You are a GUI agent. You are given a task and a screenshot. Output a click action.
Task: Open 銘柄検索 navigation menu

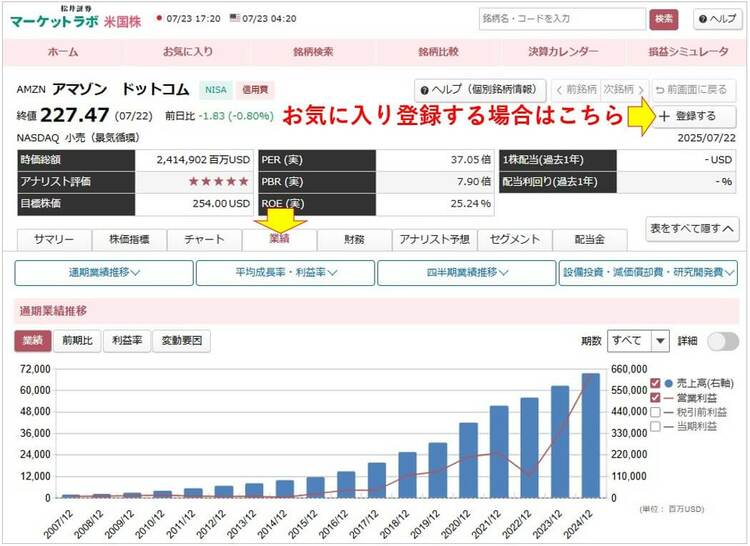click(x=313, y=52)
